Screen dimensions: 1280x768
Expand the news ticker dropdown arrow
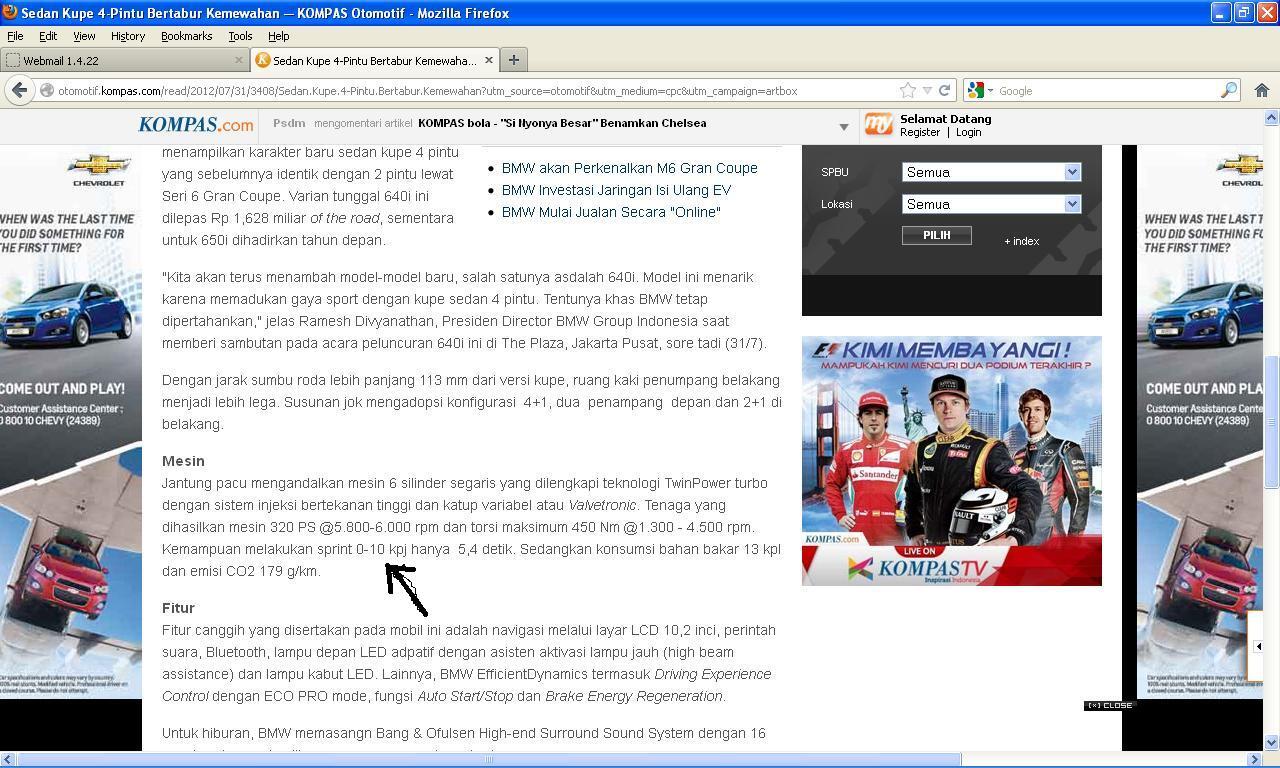pyautogui.click(x=844, y=127)
